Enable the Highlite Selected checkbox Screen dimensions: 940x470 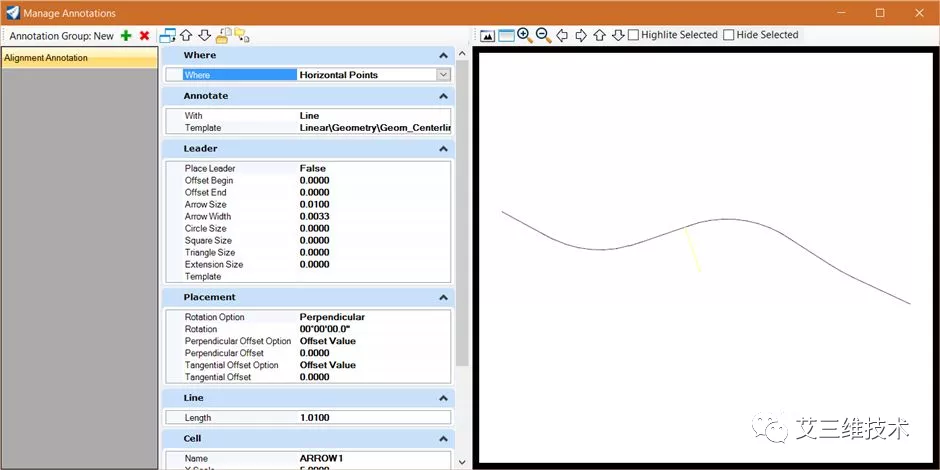pos(633,35)
